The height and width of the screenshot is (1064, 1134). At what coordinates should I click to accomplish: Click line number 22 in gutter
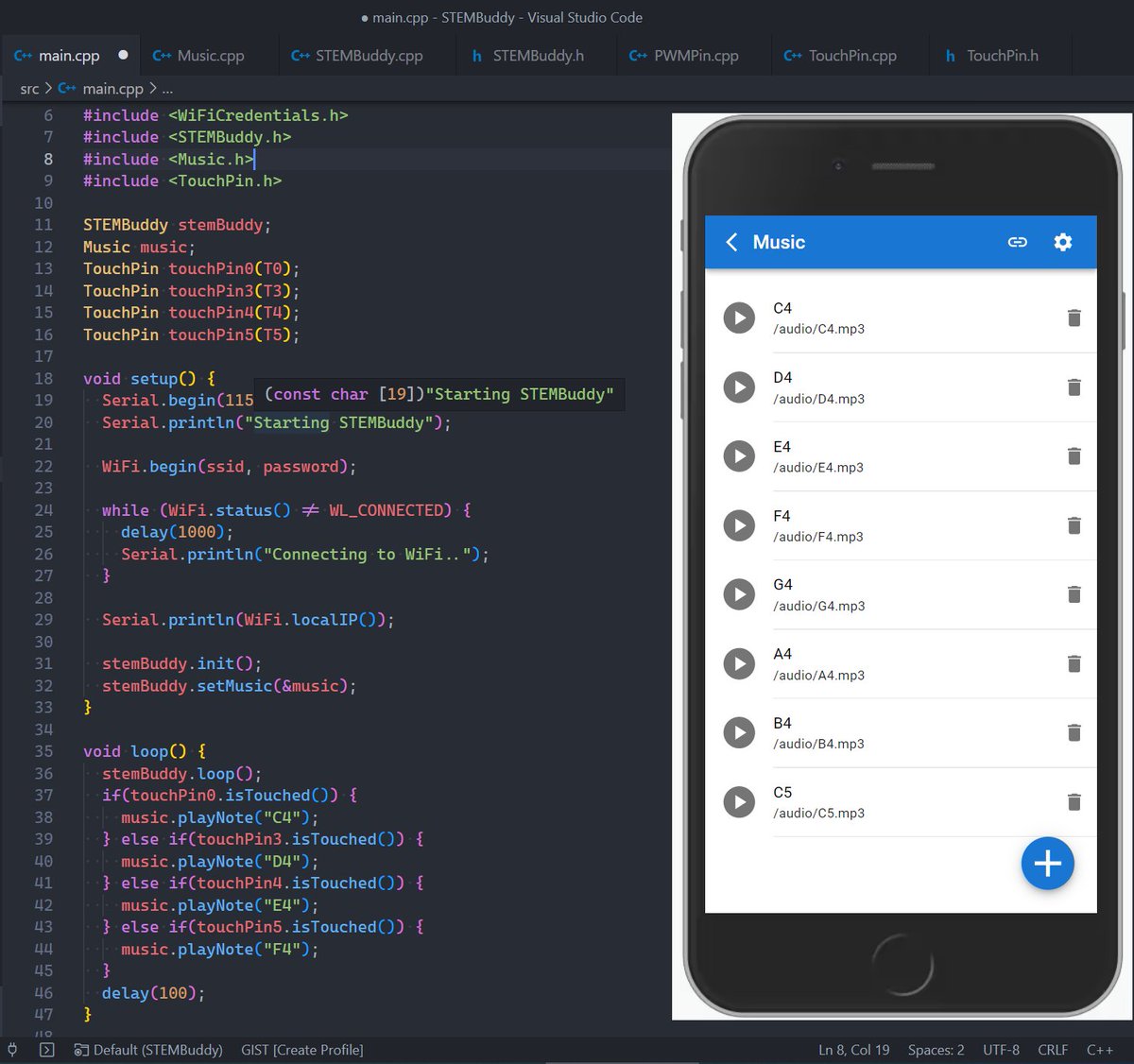click(x=43, y=467)
